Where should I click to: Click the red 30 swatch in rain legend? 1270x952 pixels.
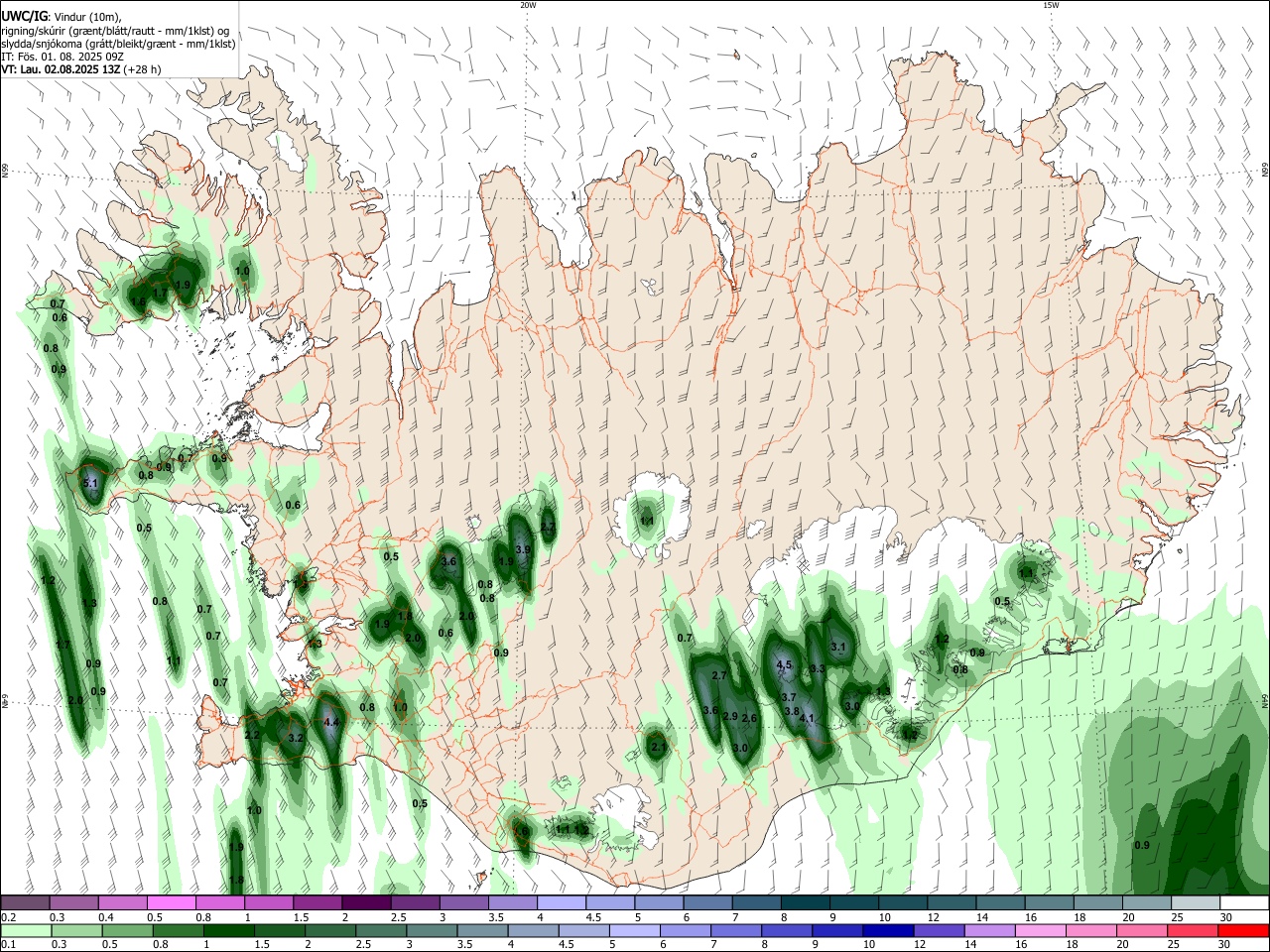1244,930
